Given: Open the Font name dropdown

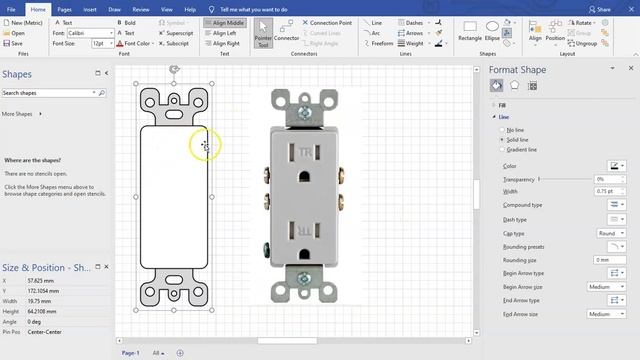Looking at the screenshot, I should coord(111,33).
